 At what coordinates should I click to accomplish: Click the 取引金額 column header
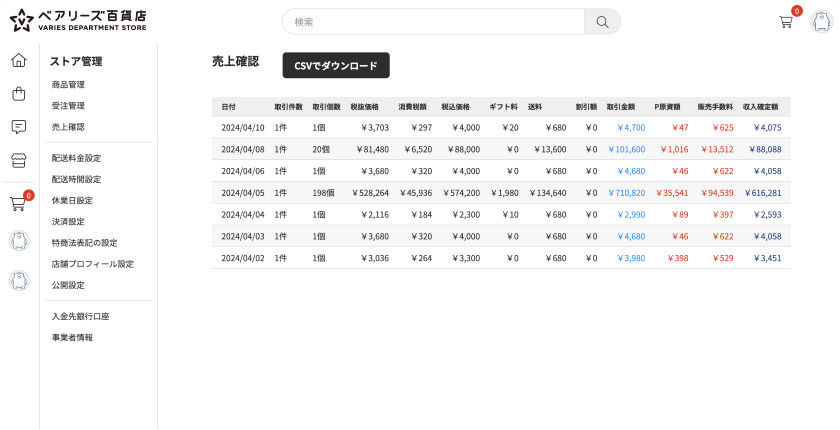[x=621, y=107]
